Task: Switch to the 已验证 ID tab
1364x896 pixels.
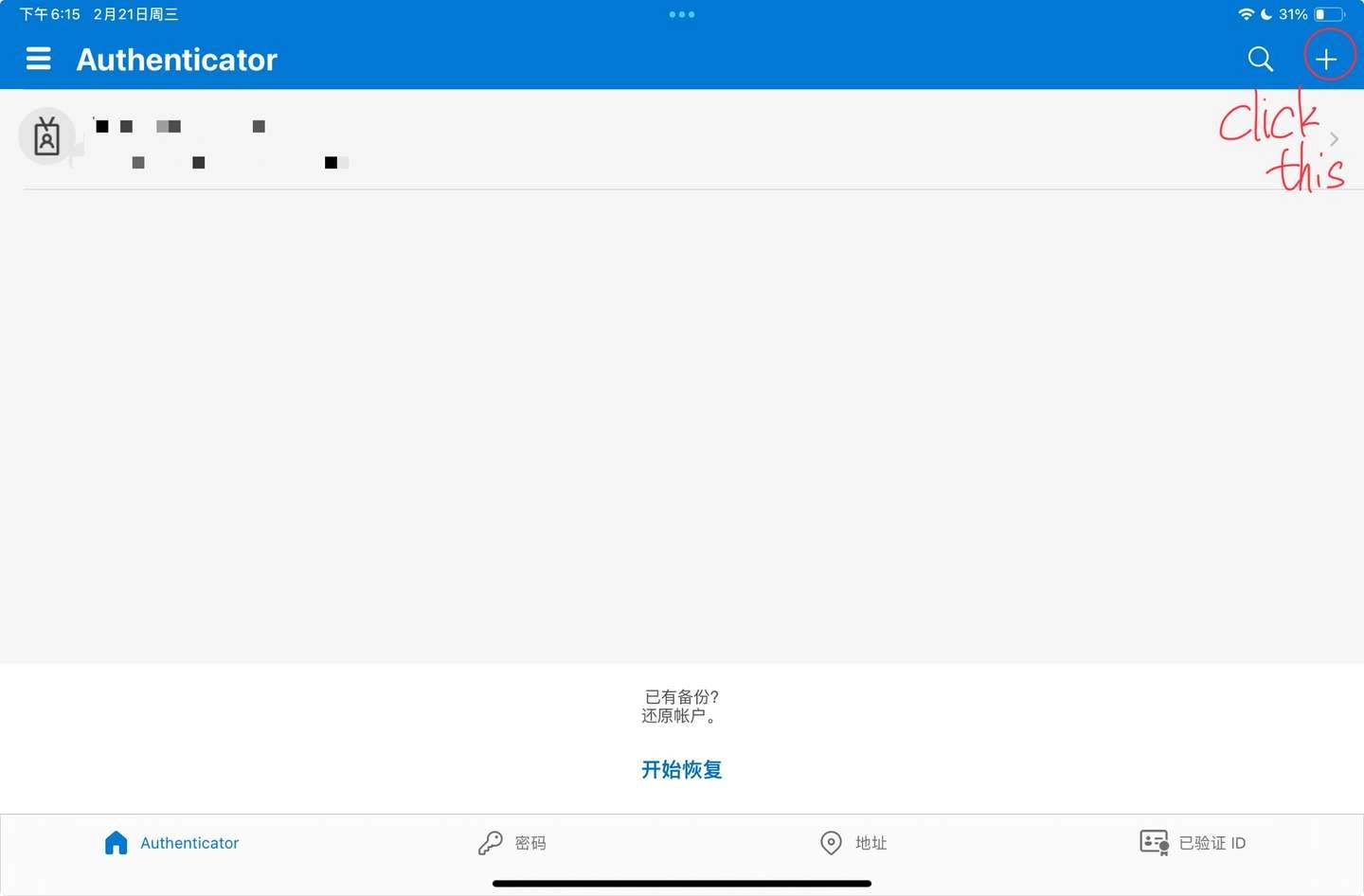Action: pyautogui.click(x=1193, y=843)
